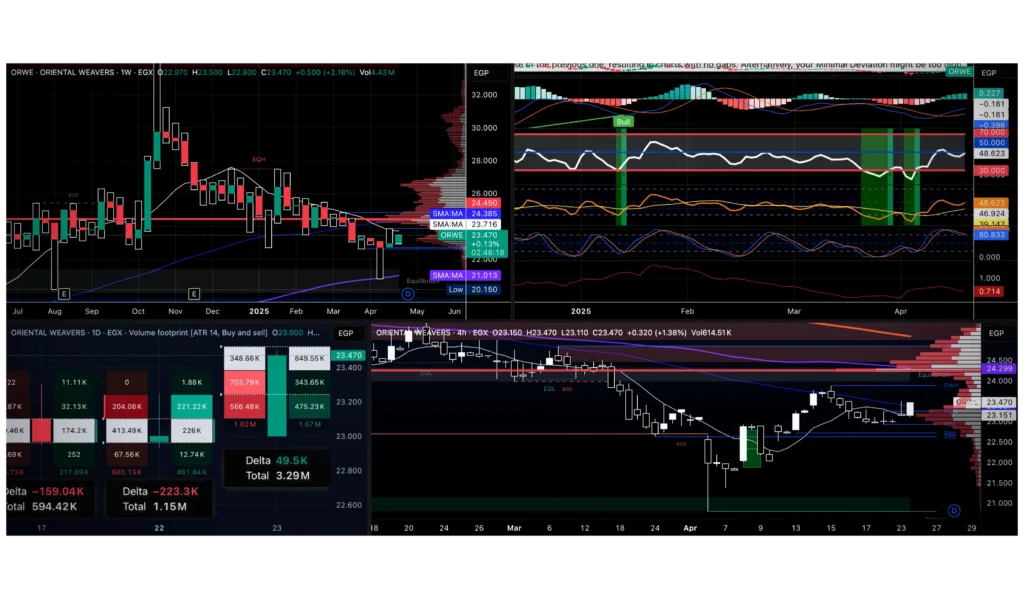Click the 2025 label on weekly time axis
Viewport: 1024px width, 599px height.
point(259,312)
